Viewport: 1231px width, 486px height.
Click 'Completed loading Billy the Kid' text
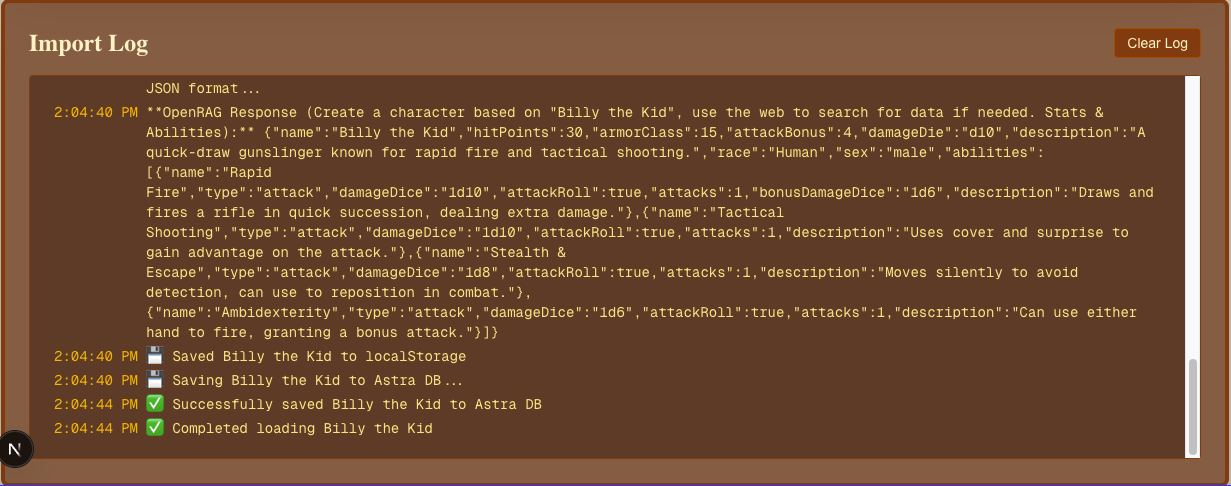(x=302, y=428)
